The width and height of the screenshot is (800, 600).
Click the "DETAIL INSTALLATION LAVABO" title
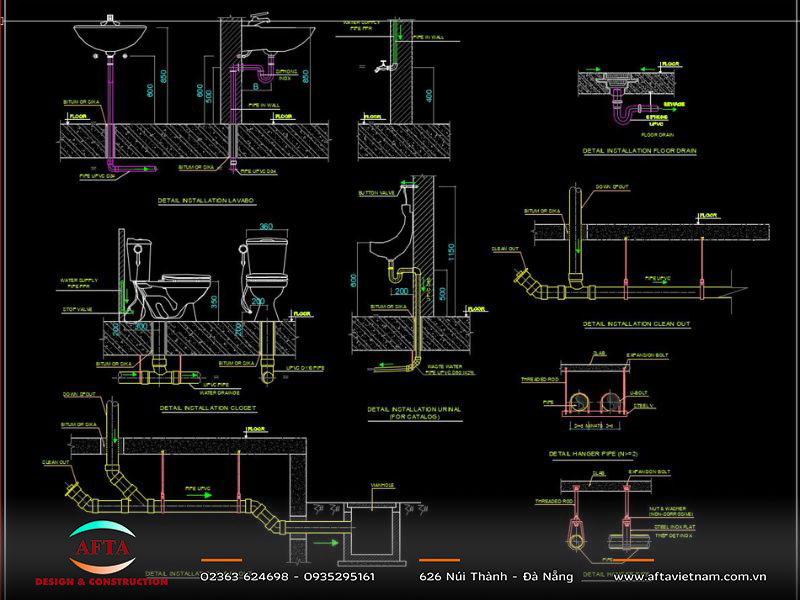click(206, 201)
